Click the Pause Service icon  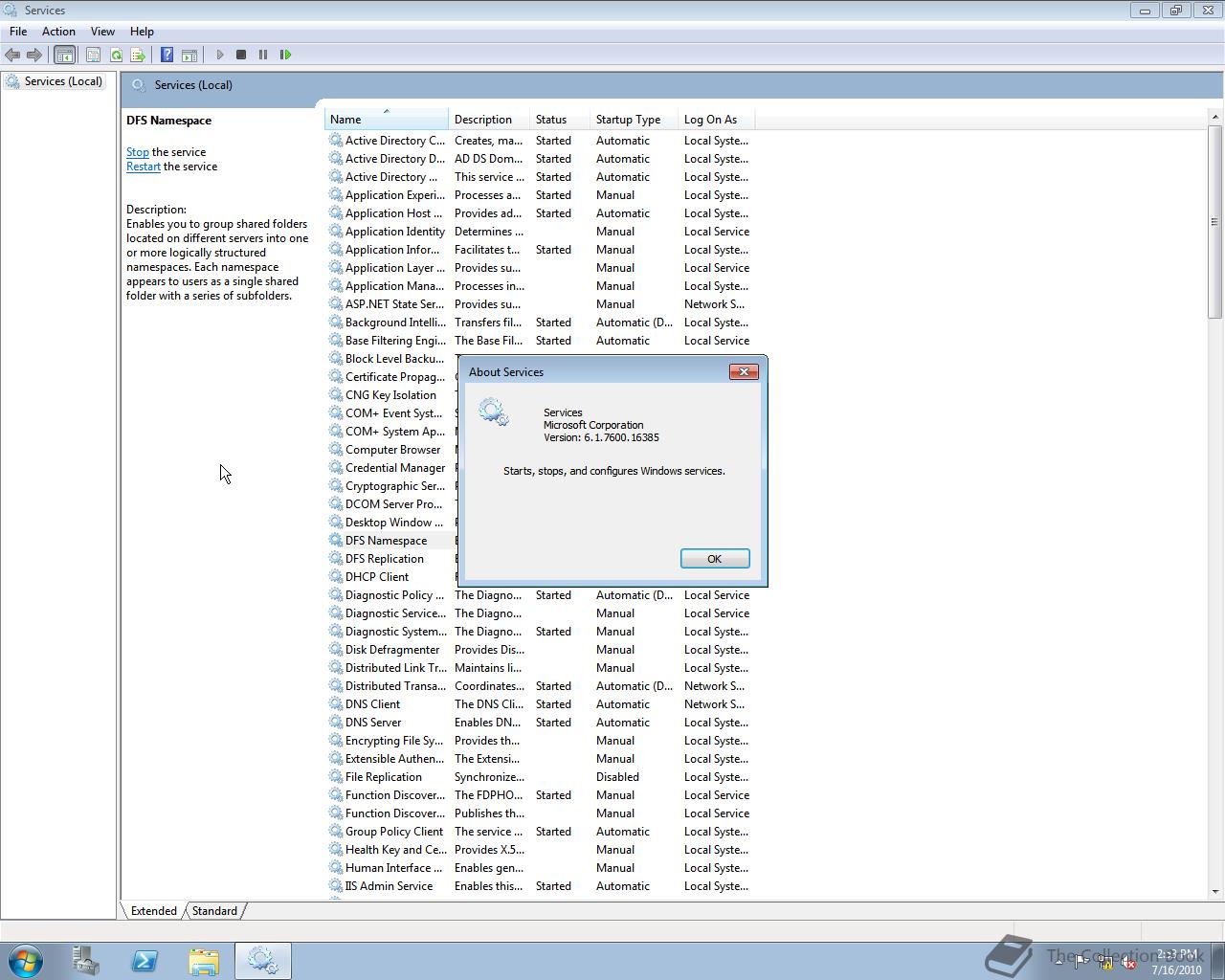pos(263,55)
